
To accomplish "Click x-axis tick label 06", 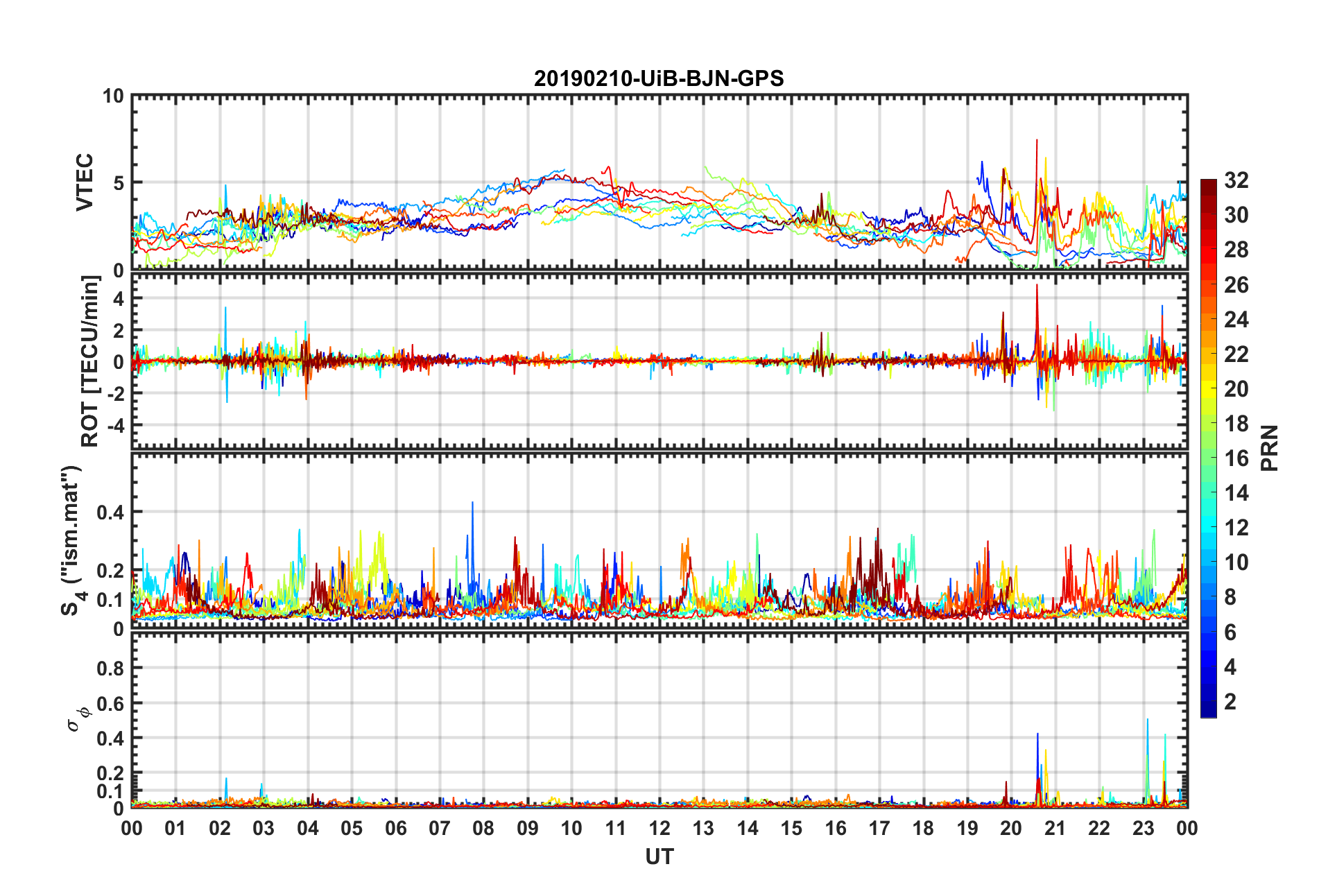I will (395, 829).
